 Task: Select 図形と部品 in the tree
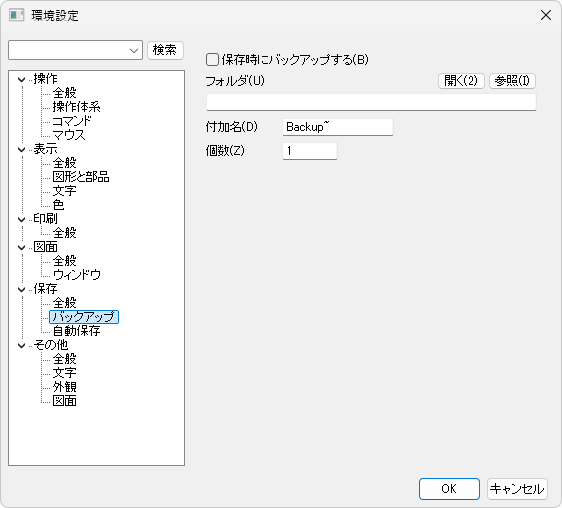pyautogui.click(x=81, y=177)
